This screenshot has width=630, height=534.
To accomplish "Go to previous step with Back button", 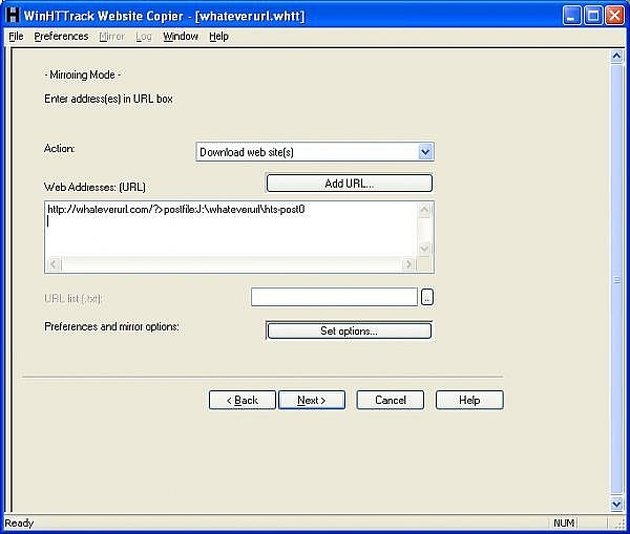I will click(242, 400).
